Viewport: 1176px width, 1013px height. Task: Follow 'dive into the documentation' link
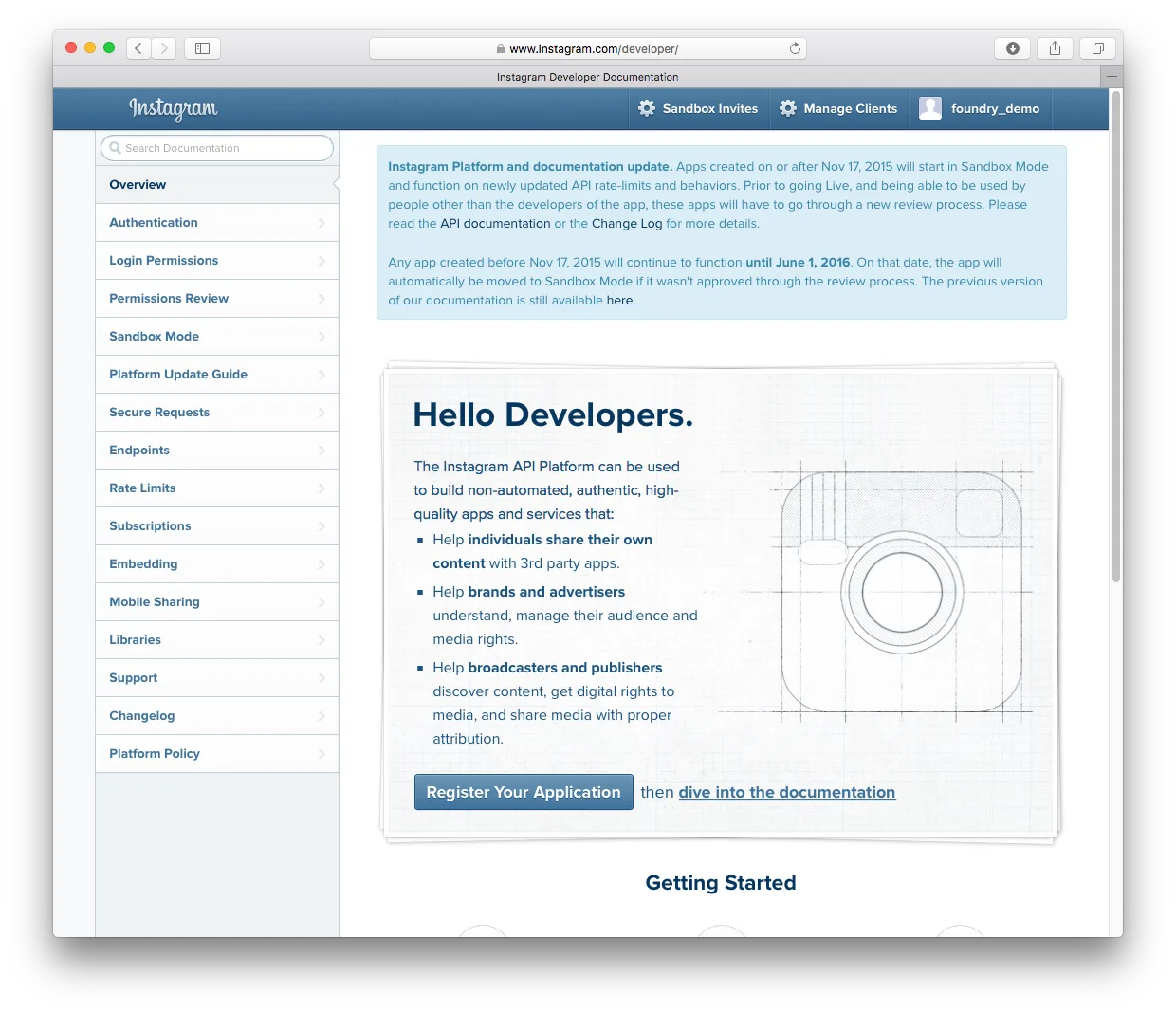[787, 792]
